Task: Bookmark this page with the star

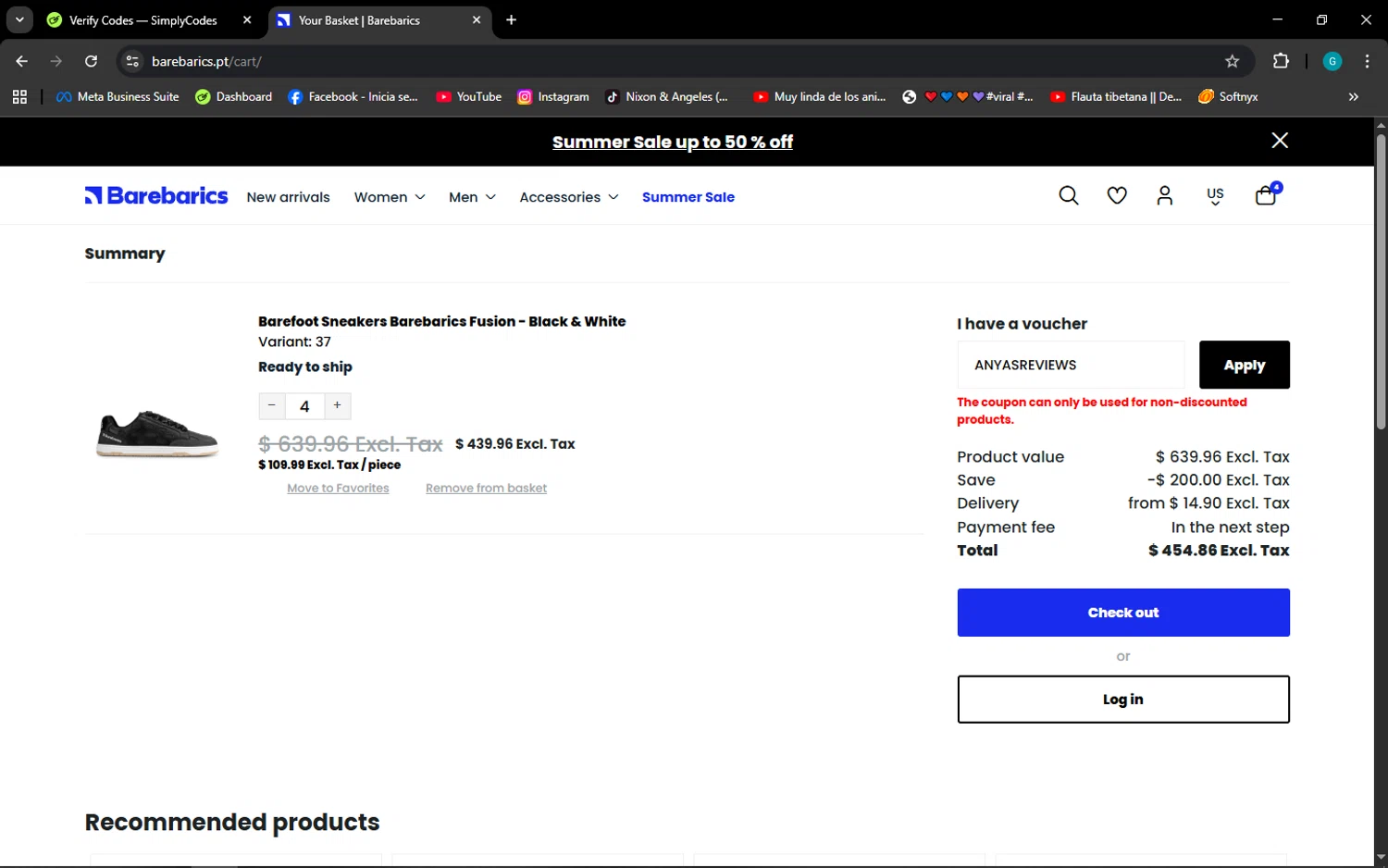Action: tap(1232, 61)
